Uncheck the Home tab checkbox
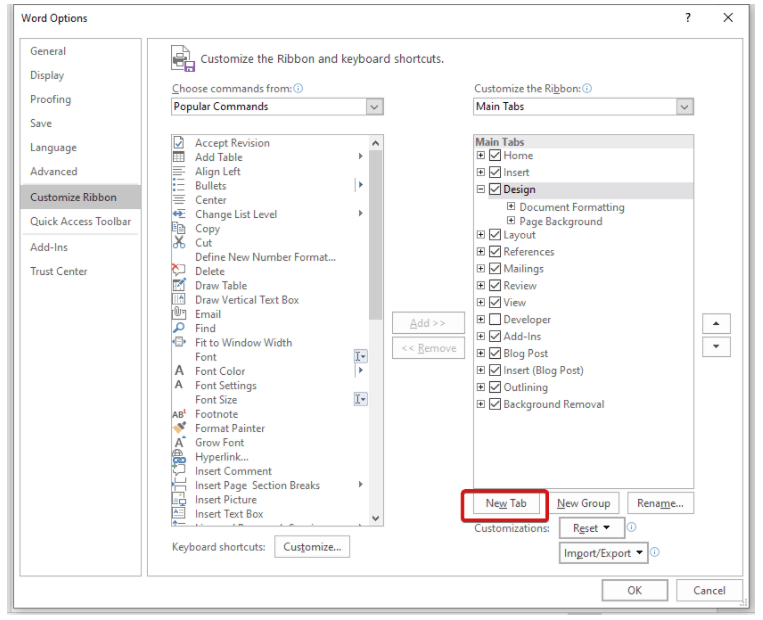 [495, 155]
